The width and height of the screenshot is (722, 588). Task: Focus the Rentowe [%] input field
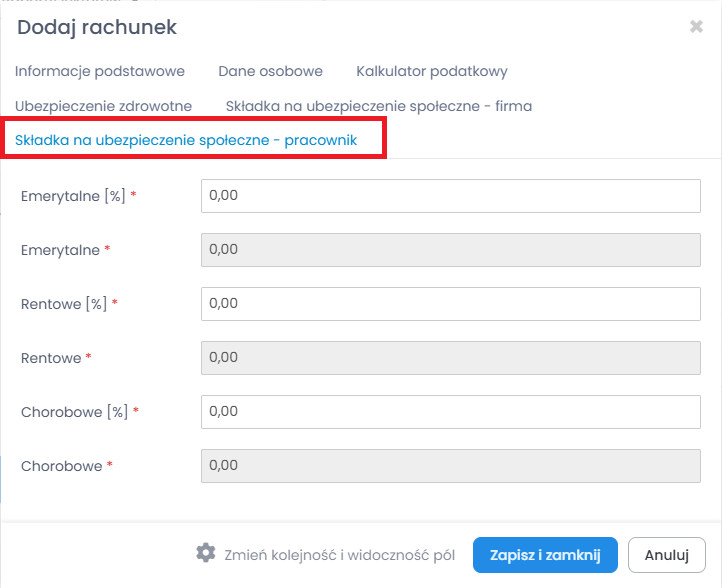coord(451,303)
